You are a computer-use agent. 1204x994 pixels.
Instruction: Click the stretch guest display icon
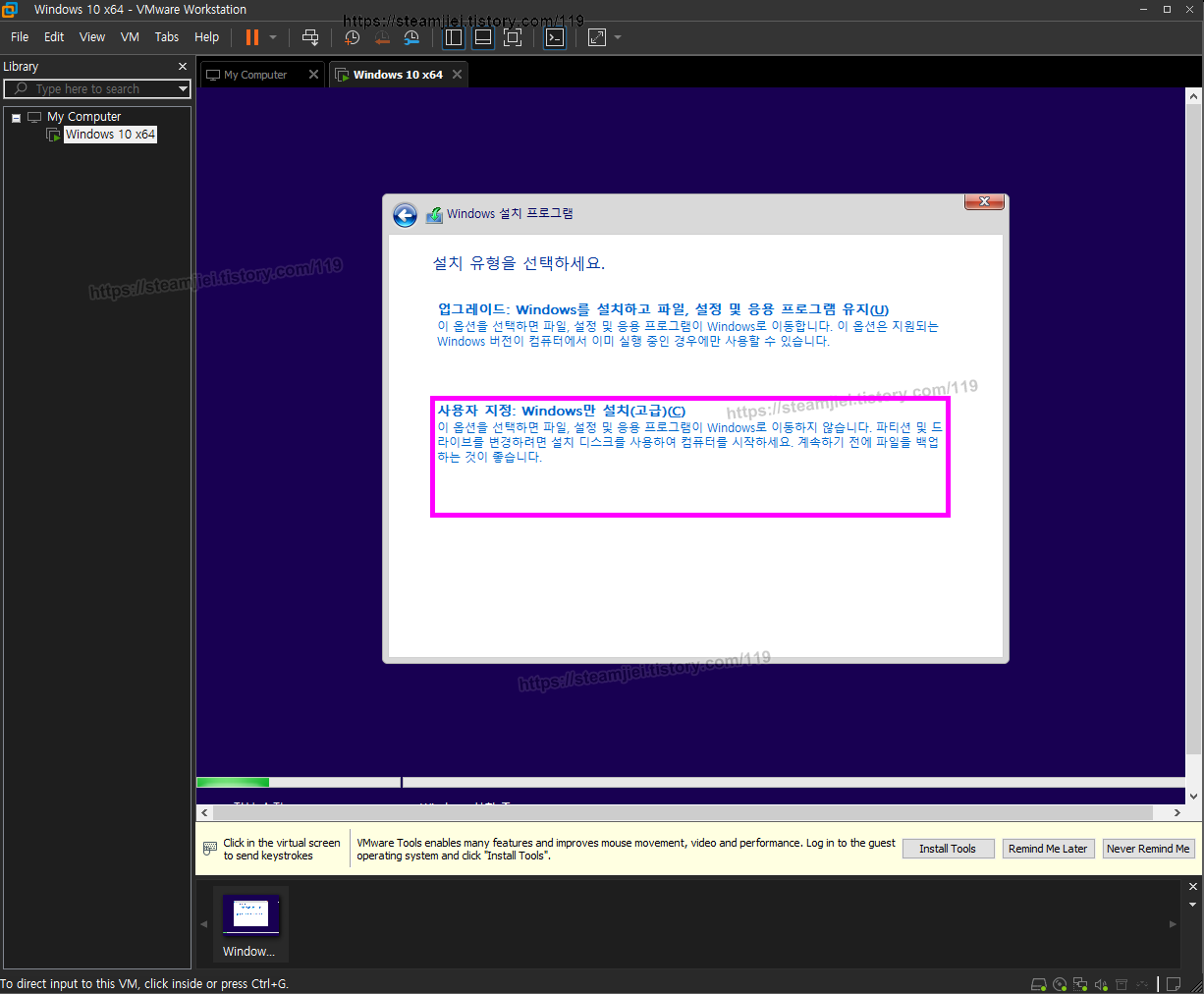[x=597, y=37]
